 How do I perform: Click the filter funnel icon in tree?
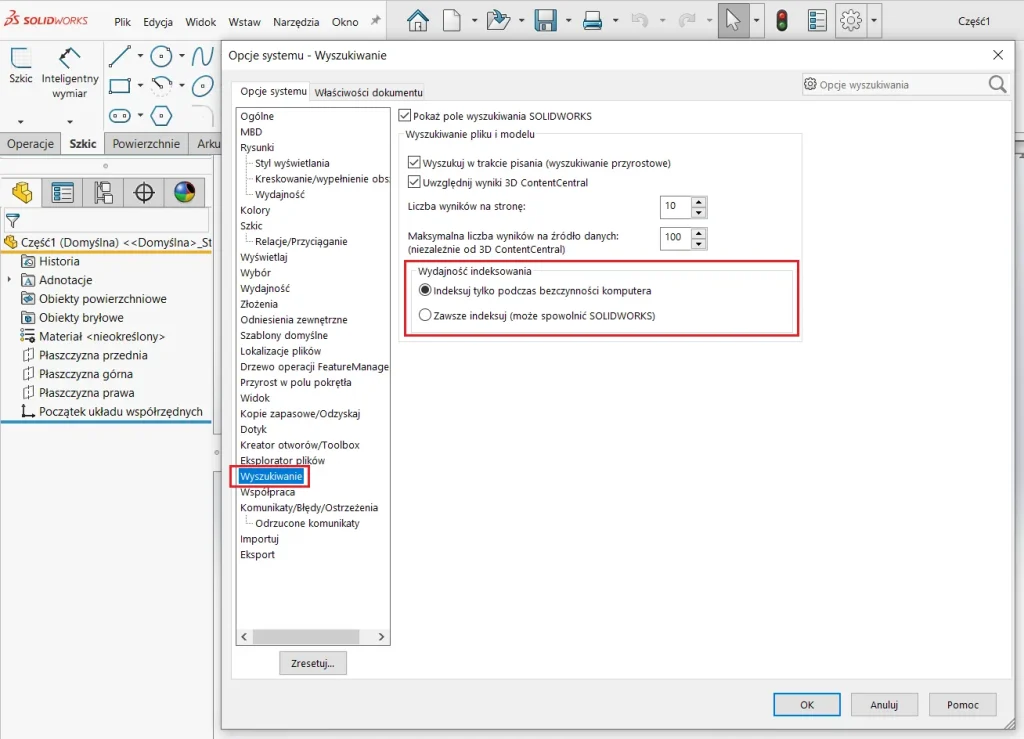[x=12, y=221]
